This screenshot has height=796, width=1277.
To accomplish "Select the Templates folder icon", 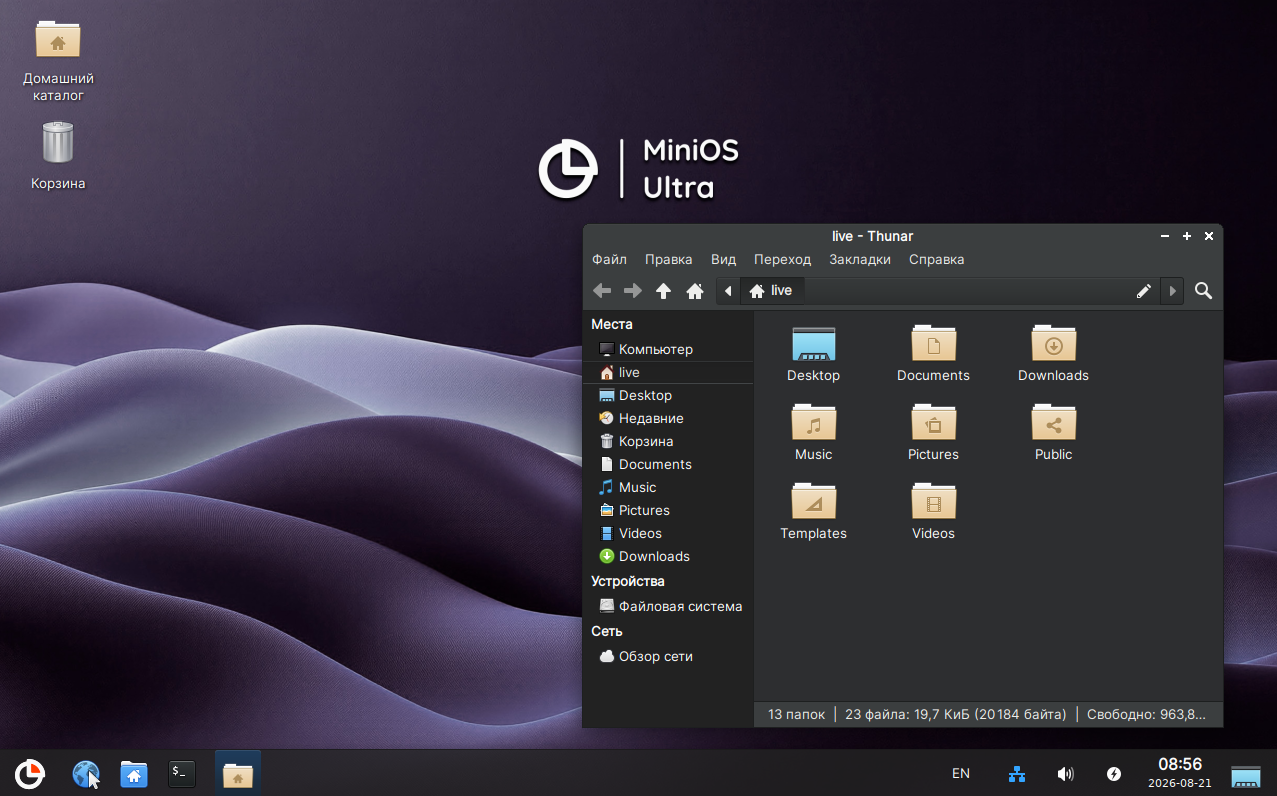I will point(813,501).
